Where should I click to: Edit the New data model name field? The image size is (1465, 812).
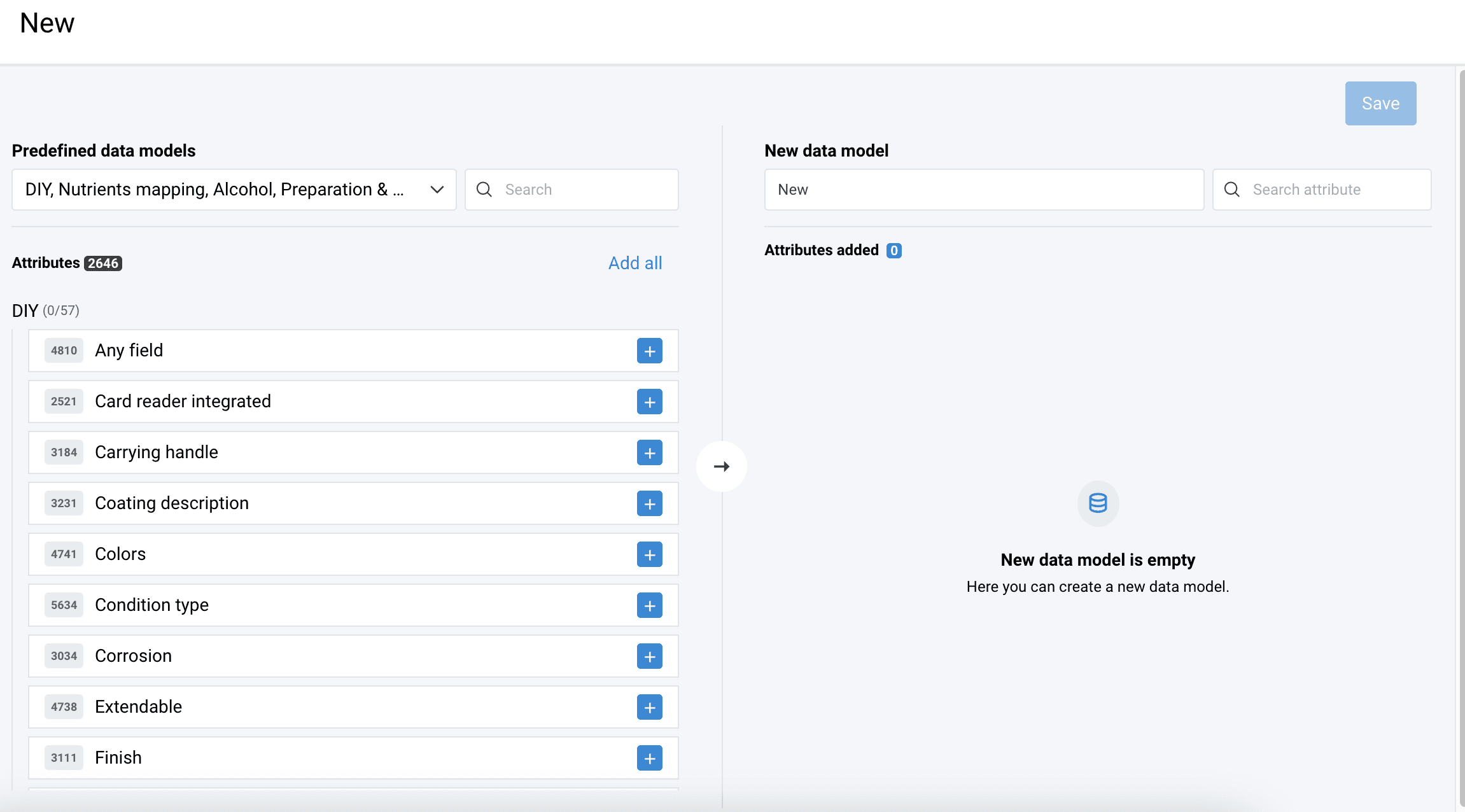click(x=983, y=190)
